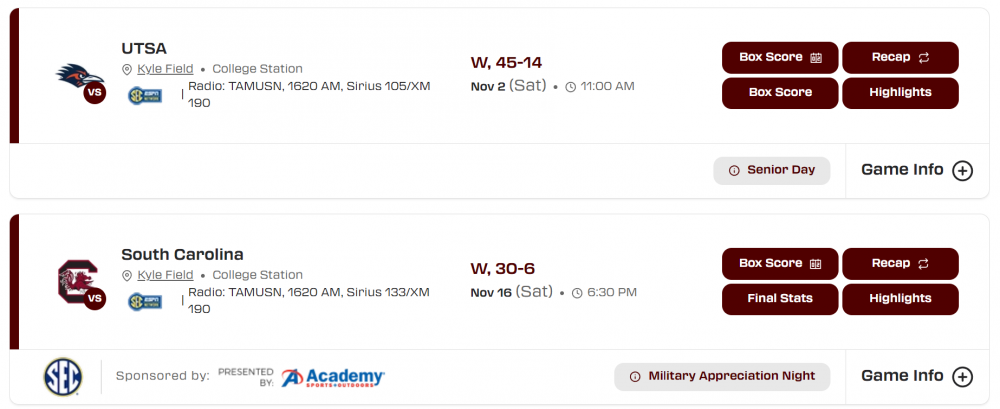Viewport: 1000px width, 409px height.
Task: View Final Stats for South Carolina game
Action: [780, 298]
